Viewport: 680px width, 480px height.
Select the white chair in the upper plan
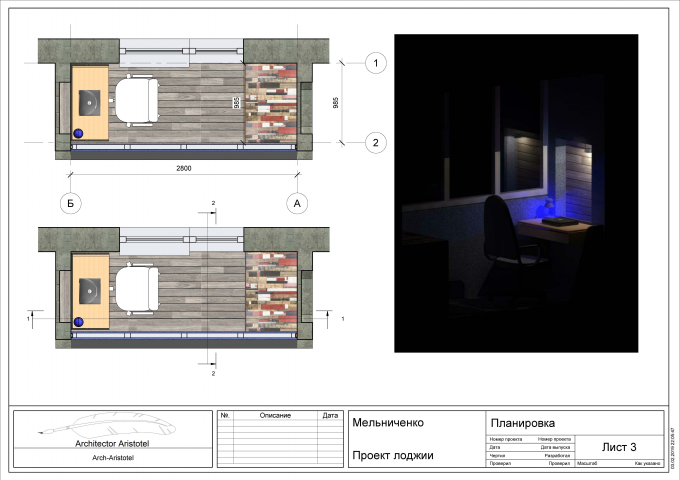point(136,101)
